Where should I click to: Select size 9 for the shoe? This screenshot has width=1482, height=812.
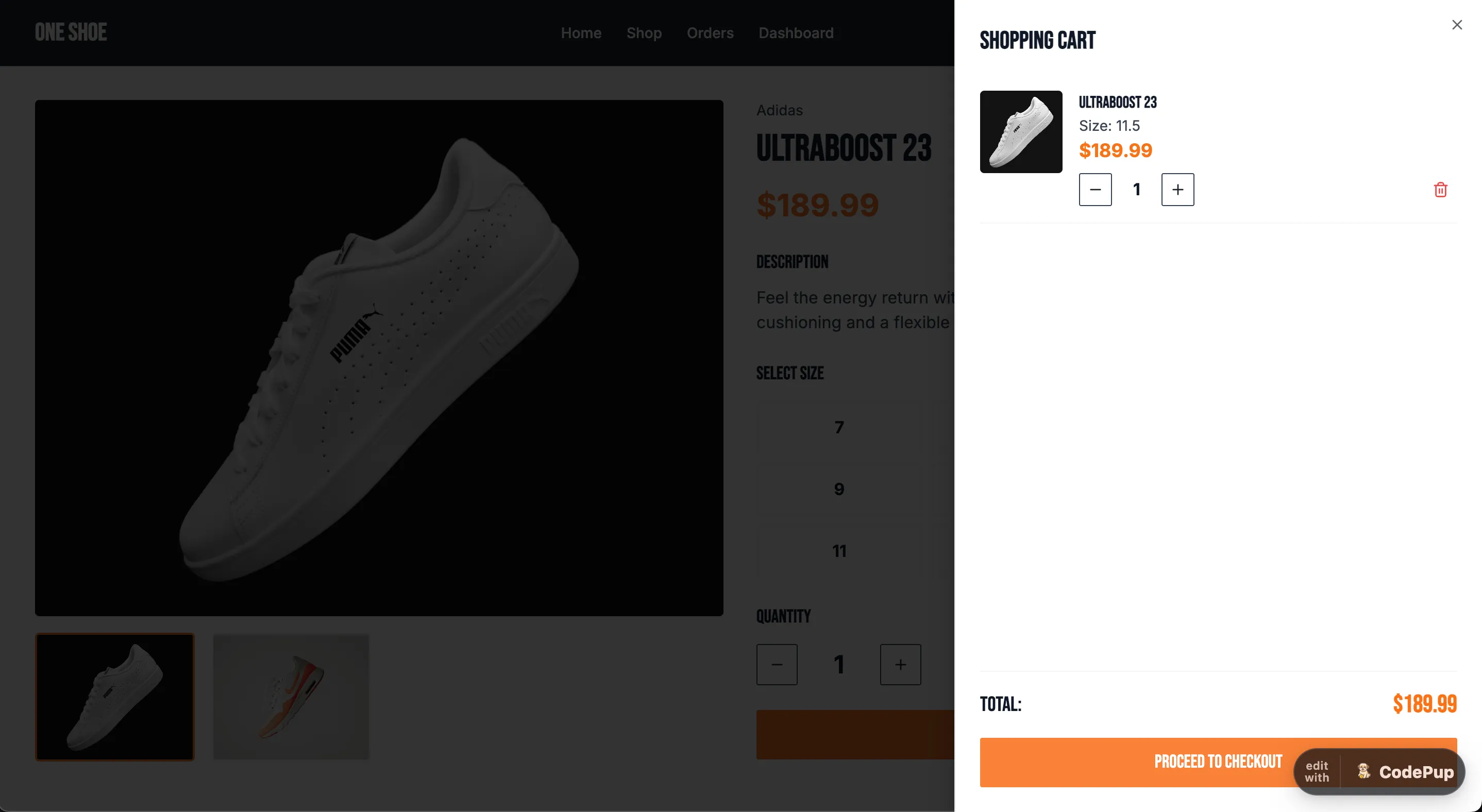[838, 489]
